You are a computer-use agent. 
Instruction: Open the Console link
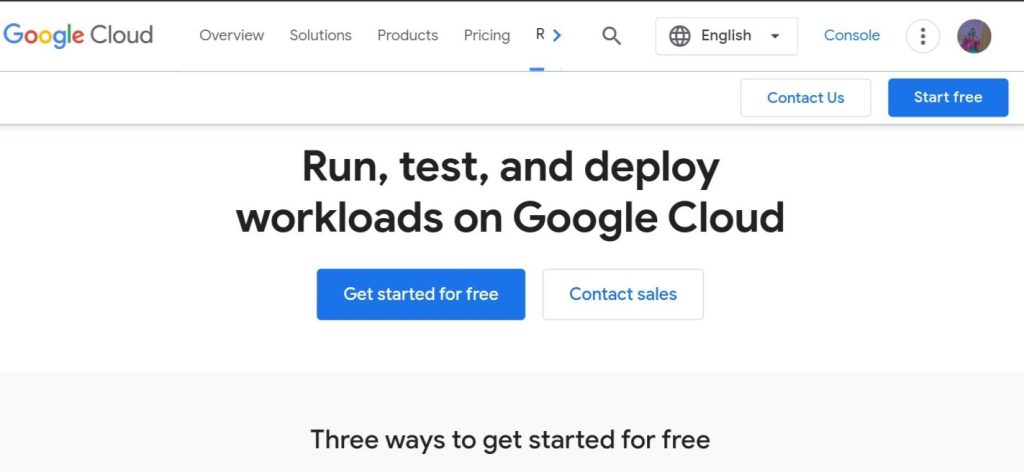tap(852, 35)
